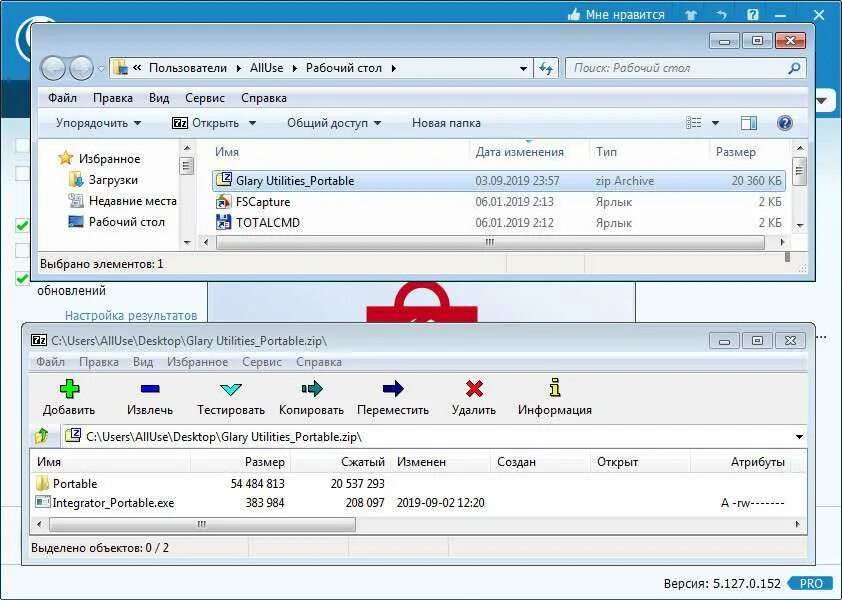Expand the arrow after Пользователи breadcrumb
This screenshot has height=600, width=842.
(239, 68)
